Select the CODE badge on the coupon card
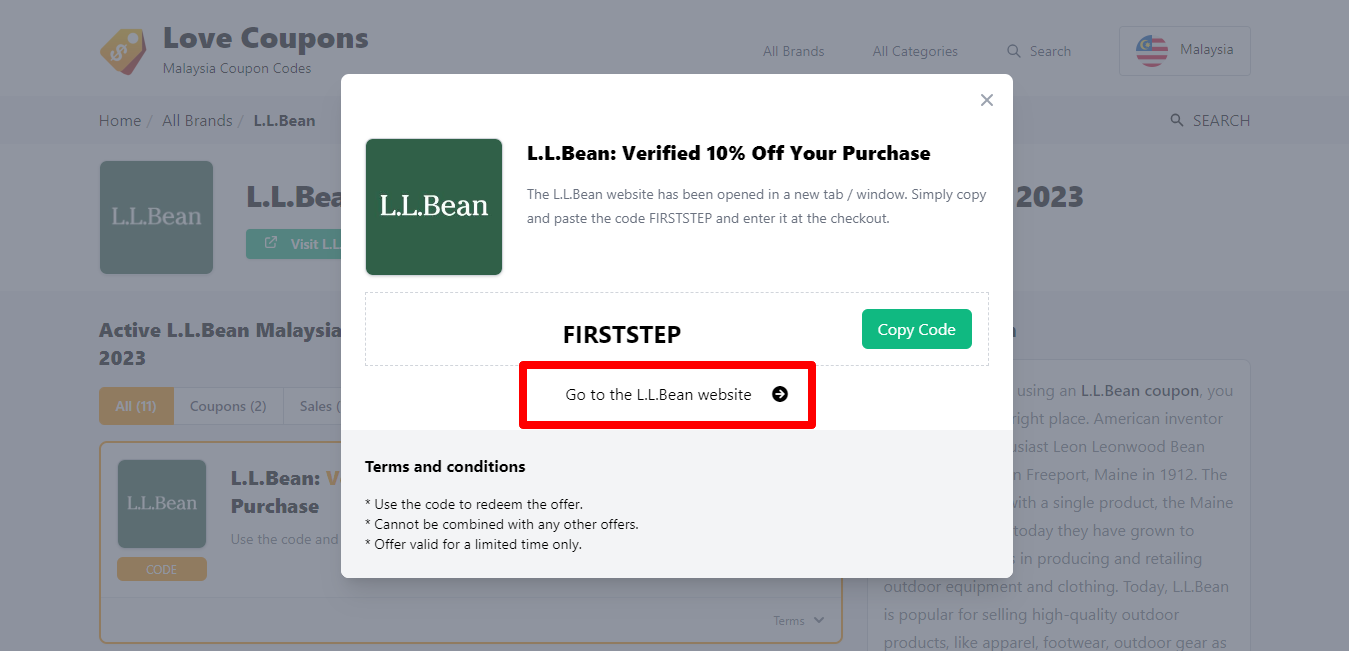Image resolution: width=1349 pixels, height=651 pixels. (161, 568)
